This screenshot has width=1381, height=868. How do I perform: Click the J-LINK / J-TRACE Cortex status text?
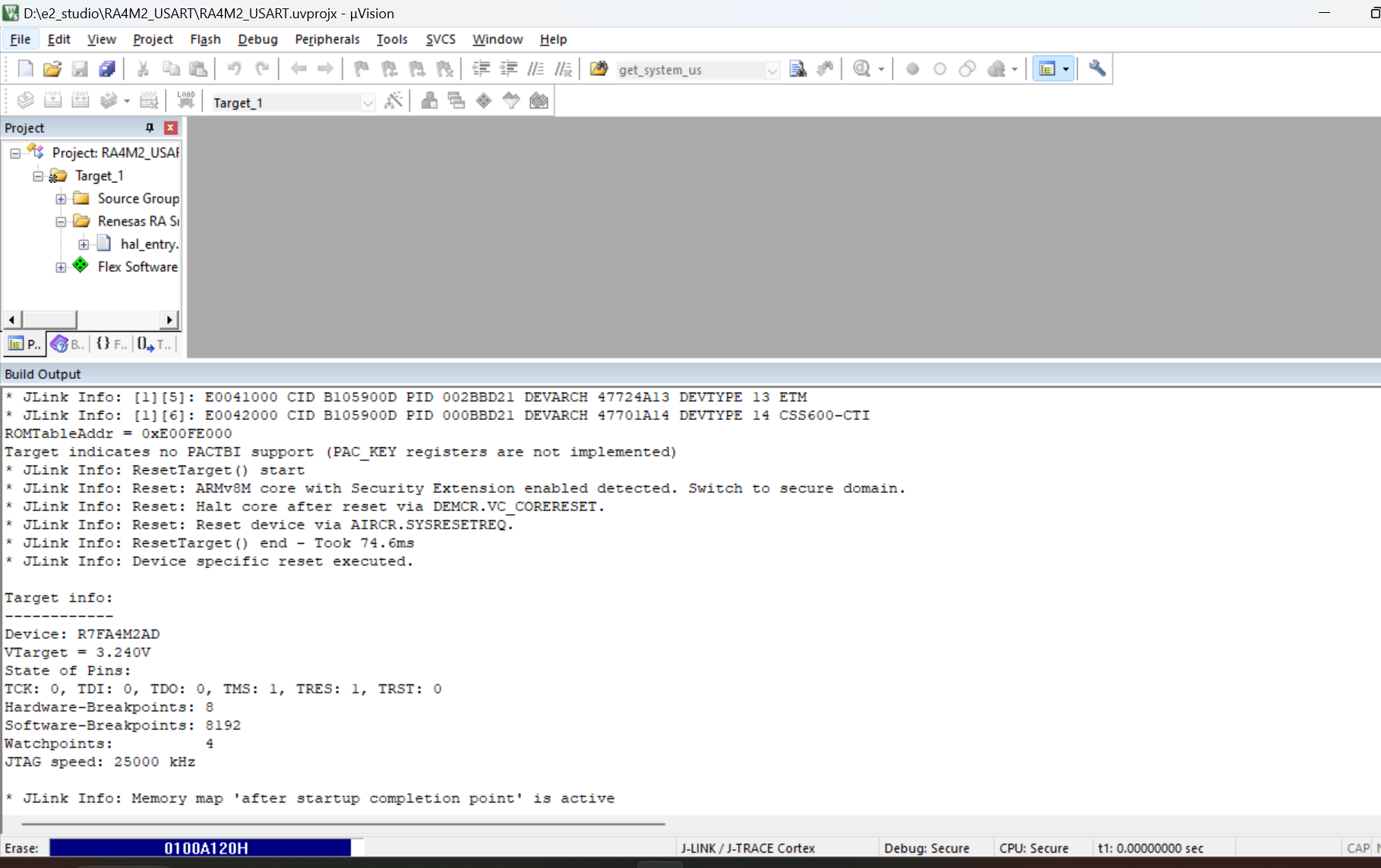[748, 848]
